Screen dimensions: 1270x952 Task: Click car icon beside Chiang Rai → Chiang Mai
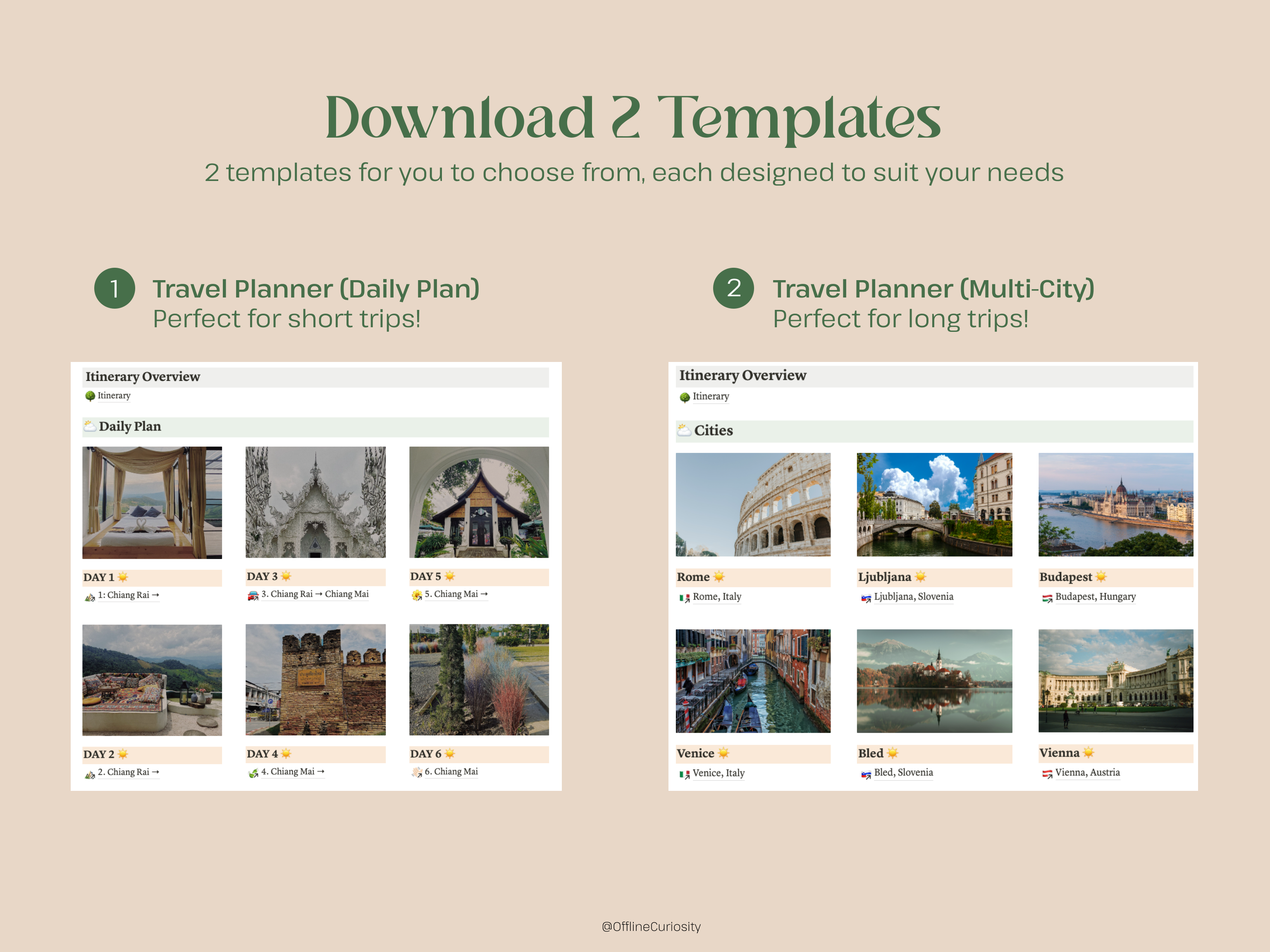coord(253,595)
